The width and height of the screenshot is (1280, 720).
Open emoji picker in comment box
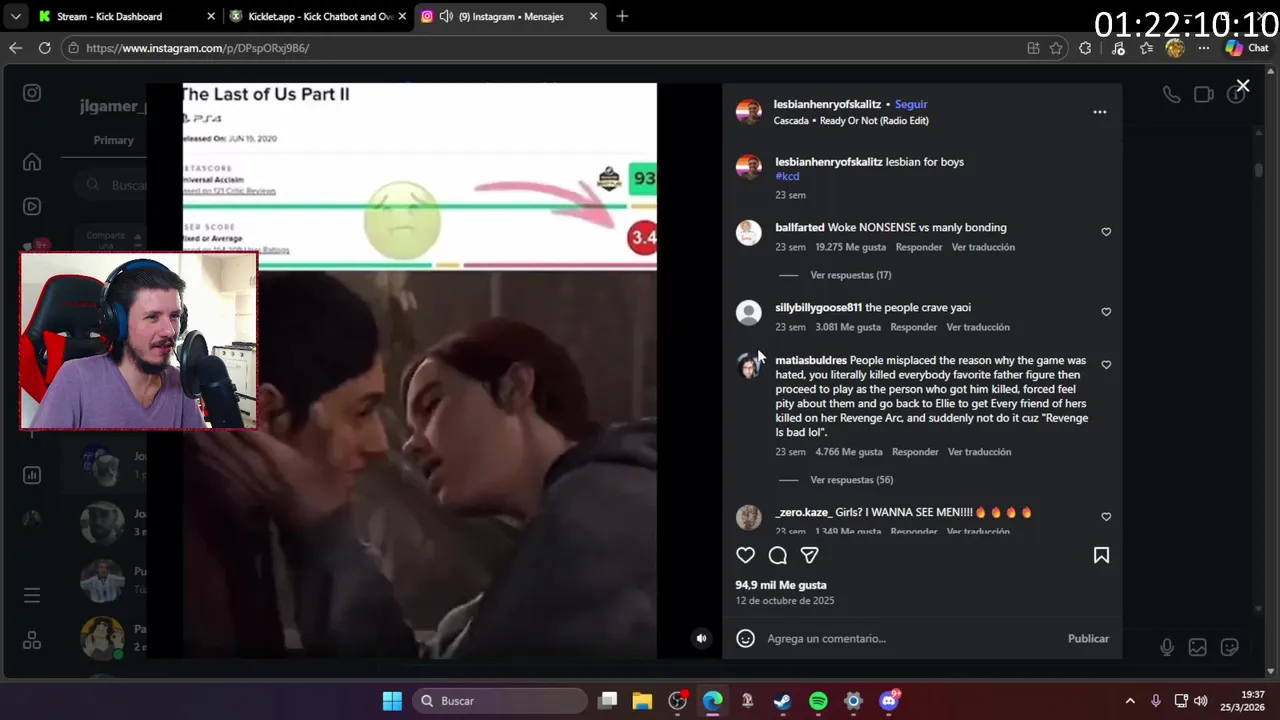745,638
